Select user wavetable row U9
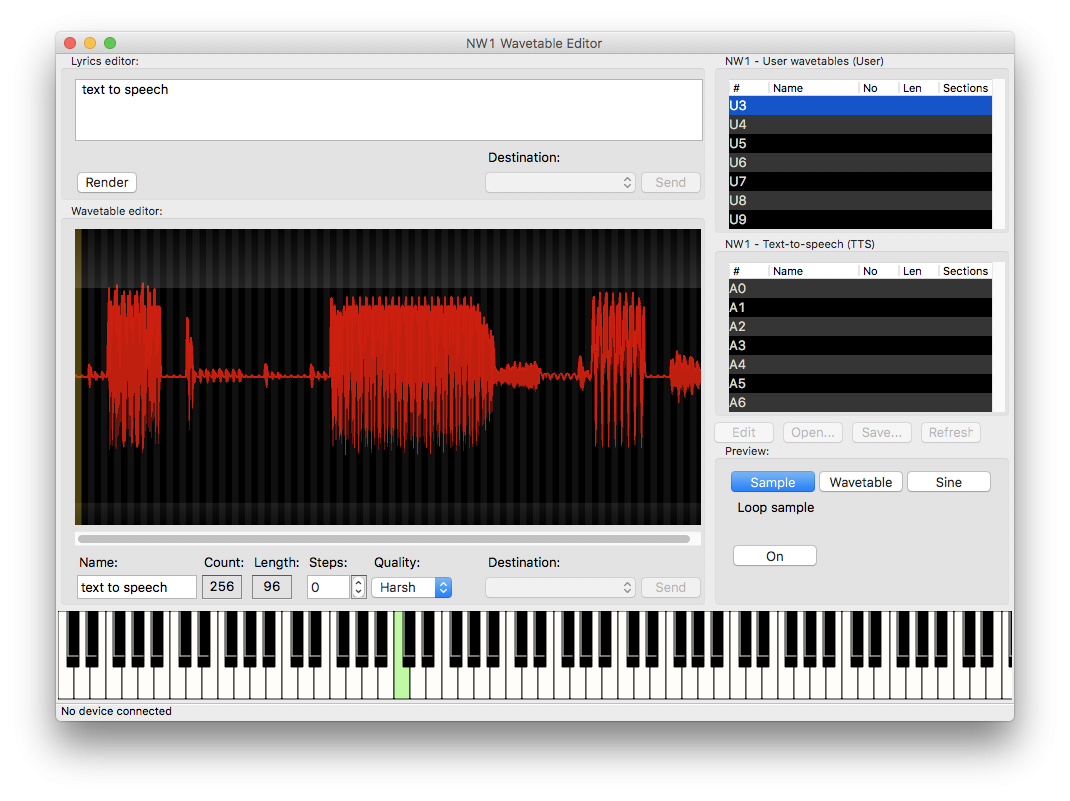 (860, 220)
